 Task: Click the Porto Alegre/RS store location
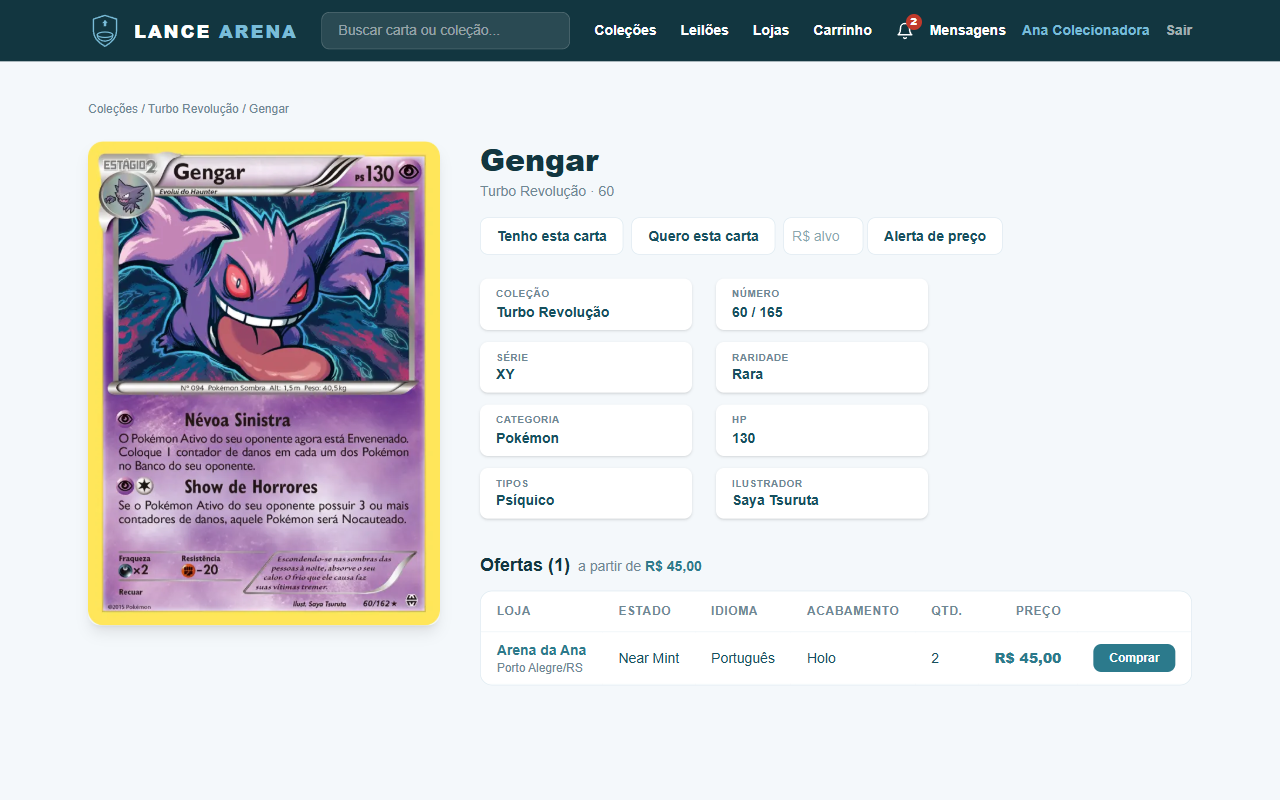[540, 668]
